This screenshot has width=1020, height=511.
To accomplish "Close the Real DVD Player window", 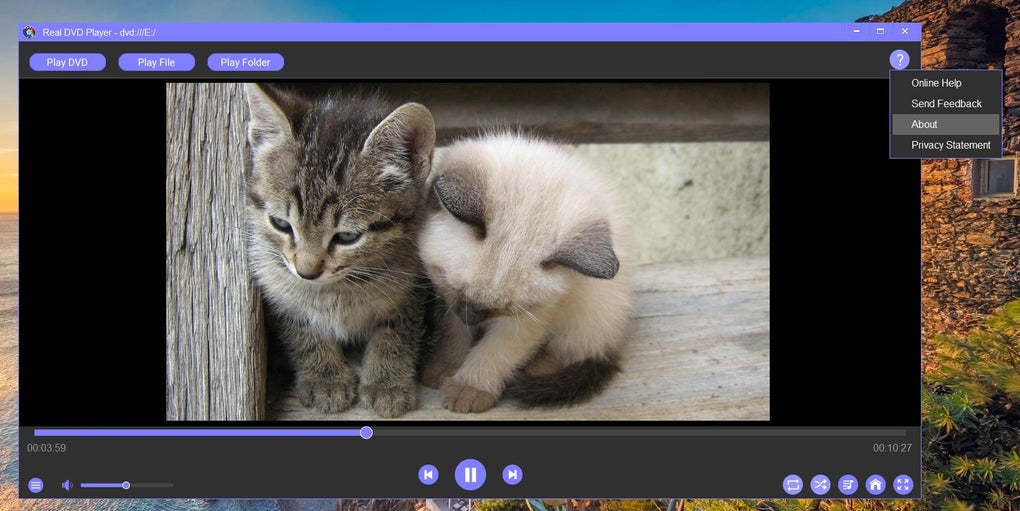I will [904, 31].
